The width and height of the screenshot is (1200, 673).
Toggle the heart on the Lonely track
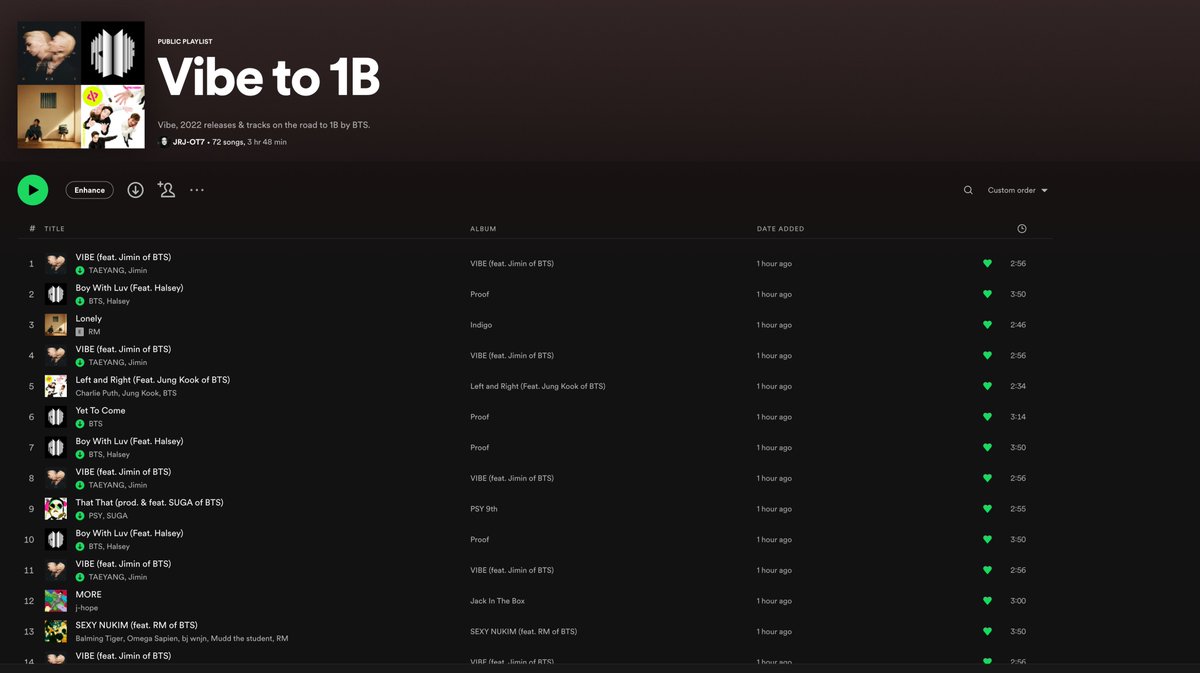987,325
